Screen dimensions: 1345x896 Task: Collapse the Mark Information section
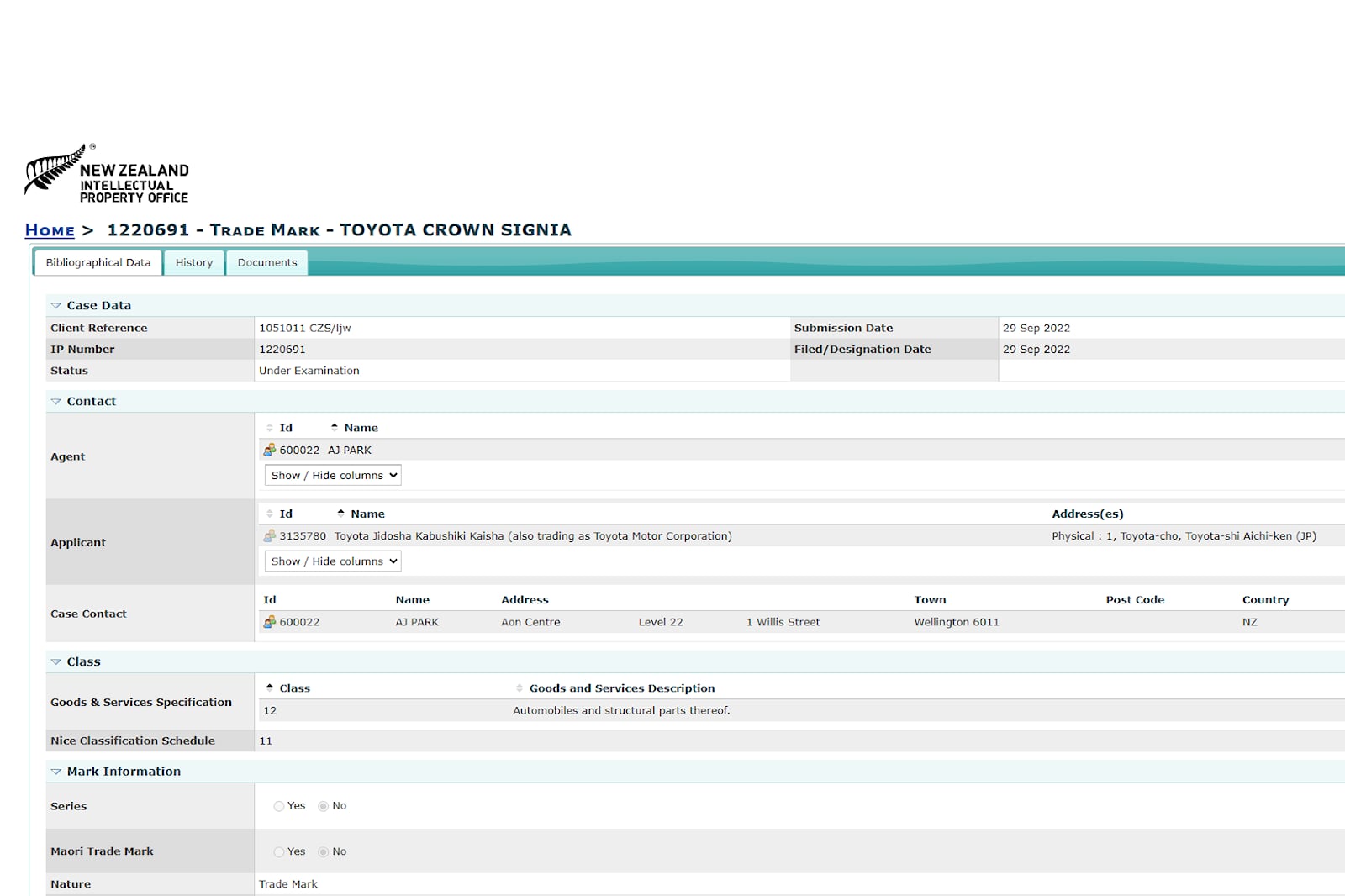[56, 772]
